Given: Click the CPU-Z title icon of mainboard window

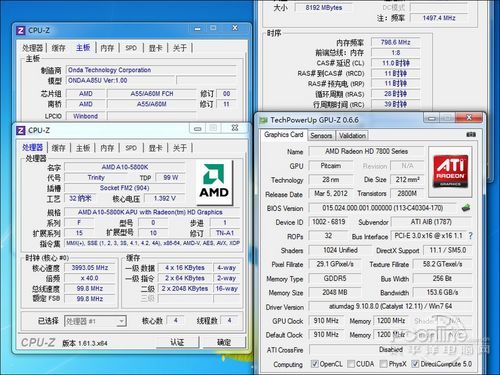Looking at the screenshot, I should 20,31.
